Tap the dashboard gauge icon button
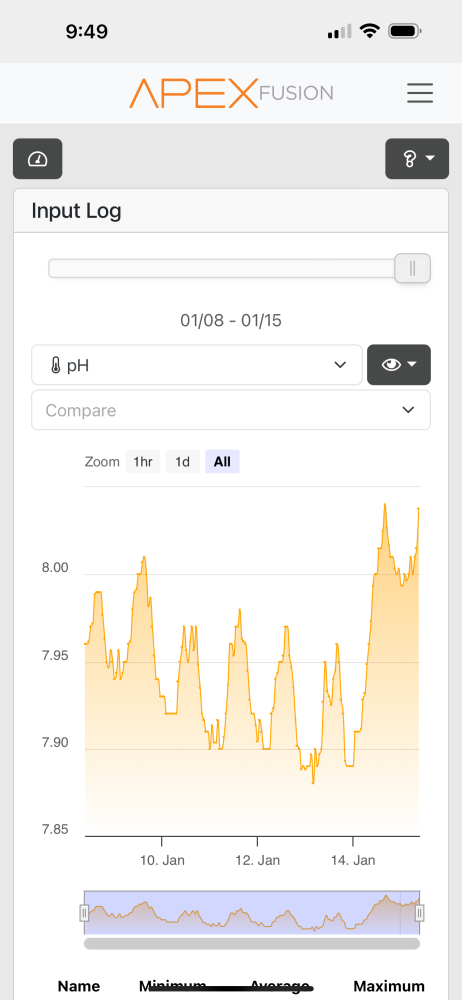Screen dimensions: 462x1000 pyautogui.click(x=38, y=158)
